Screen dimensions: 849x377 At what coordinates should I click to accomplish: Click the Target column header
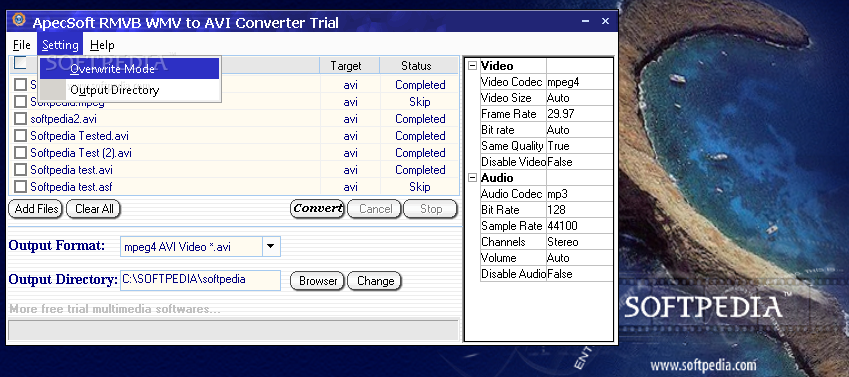pos(350,66)
